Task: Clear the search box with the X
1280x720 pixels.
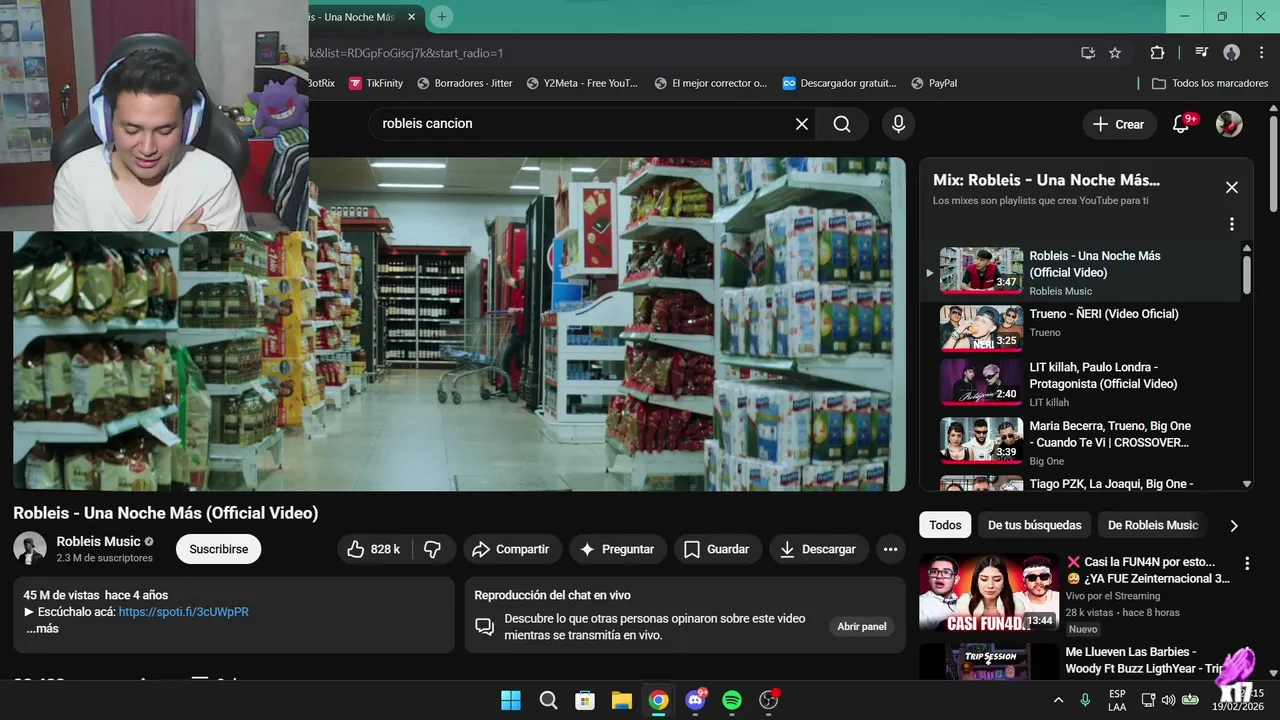Action: point(802,124)
